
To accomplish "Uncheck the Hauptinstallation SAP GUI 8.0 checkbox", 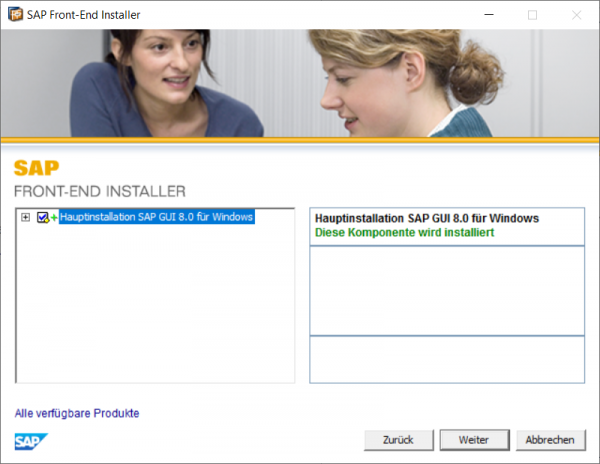I will click(x=42, y=217).
